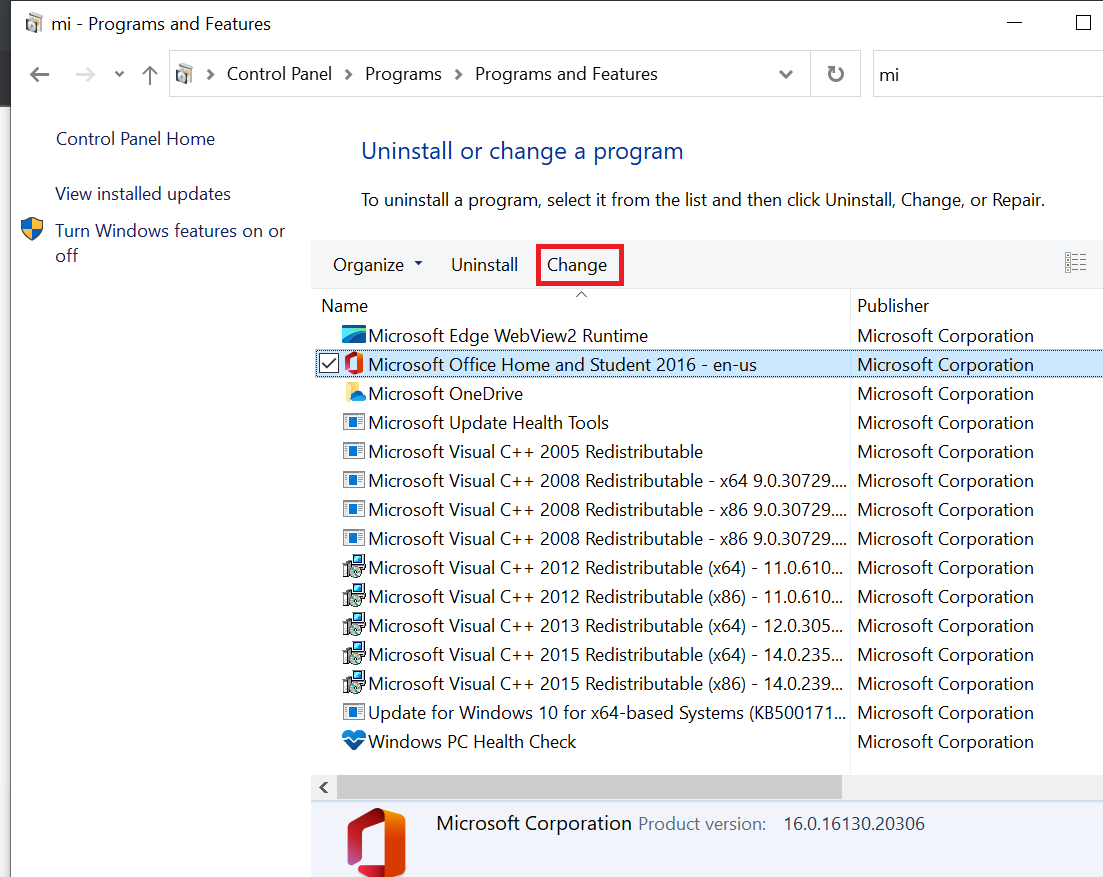Viewport: 1103px width, 877px height.
Task: Uncheck the Microsoft Office Home and Student checkbox
Action: tap(329, 364)
